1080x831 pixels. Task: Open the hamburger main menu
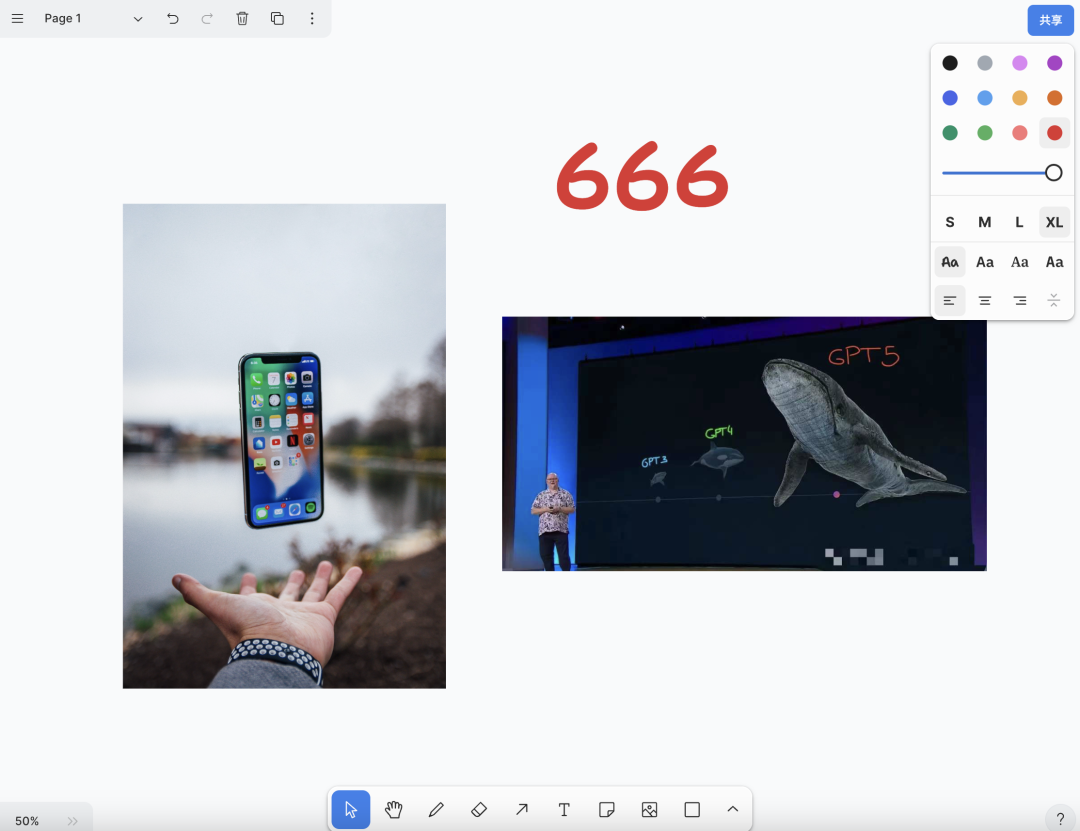pos(17,19)
